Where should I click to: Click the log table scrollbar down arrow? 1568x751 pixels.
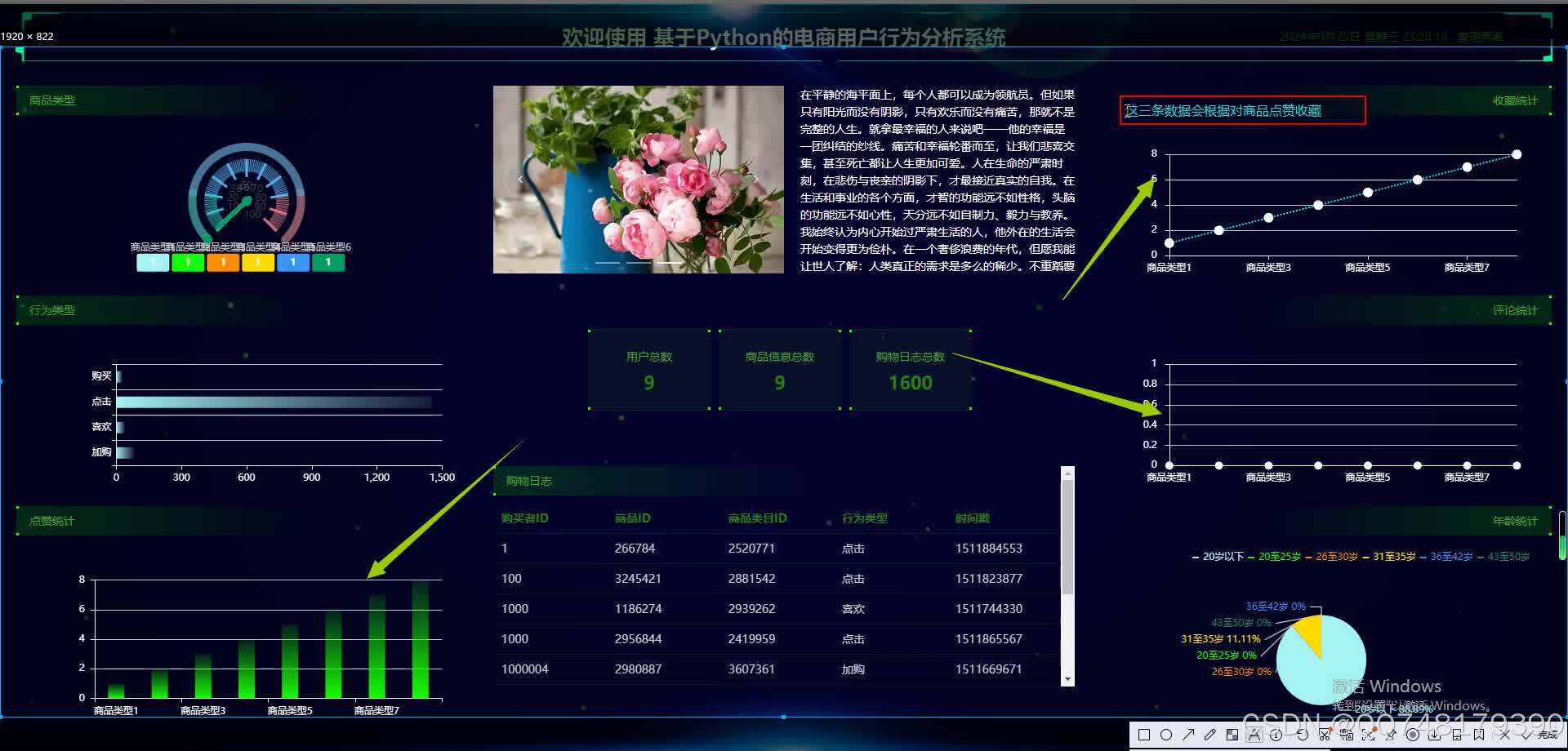[1067, 679]
